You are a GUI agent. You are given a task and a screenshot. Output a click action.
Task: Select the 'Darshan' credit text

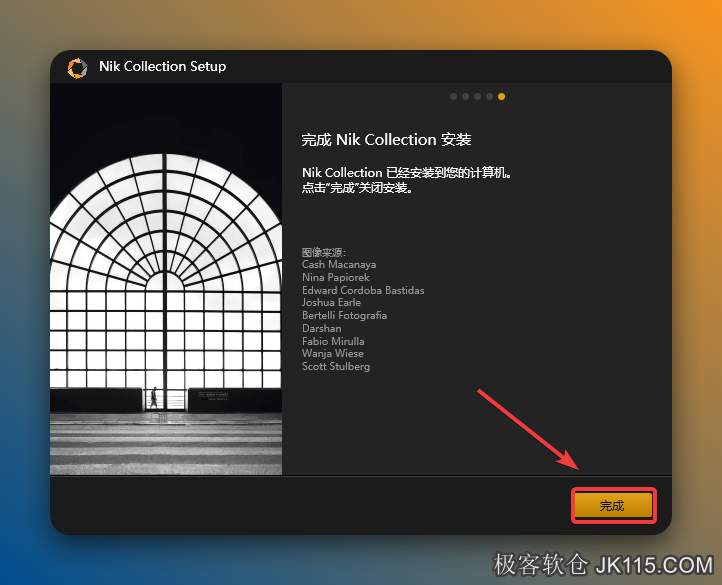pos(321,328)
